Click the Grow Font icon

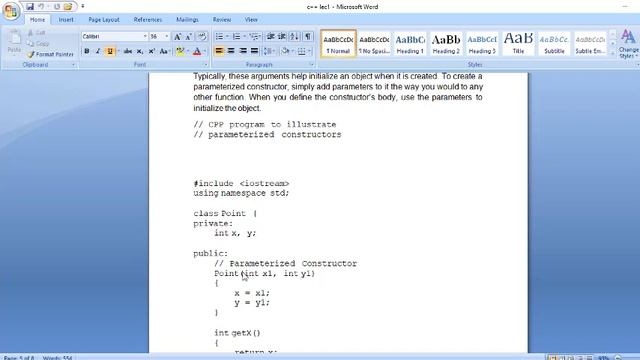point(178,37)
